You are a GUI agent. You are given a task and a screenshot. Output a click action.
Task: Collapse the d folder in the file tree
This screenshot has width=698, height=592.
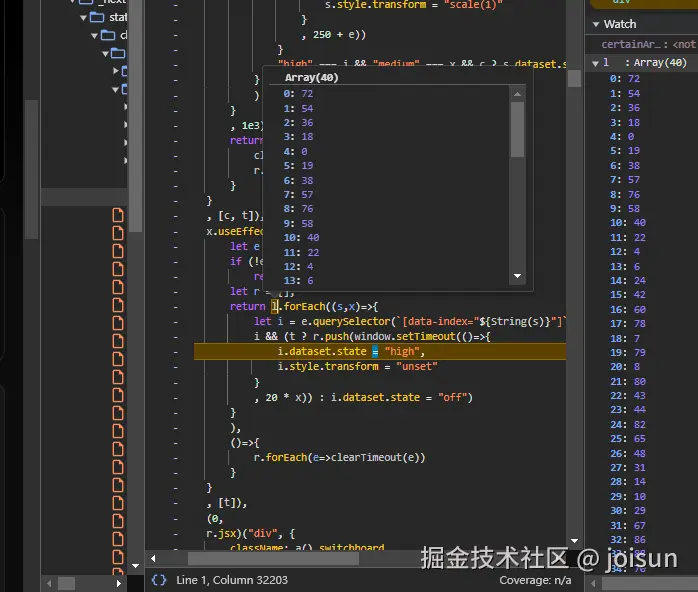click(94, 36)
